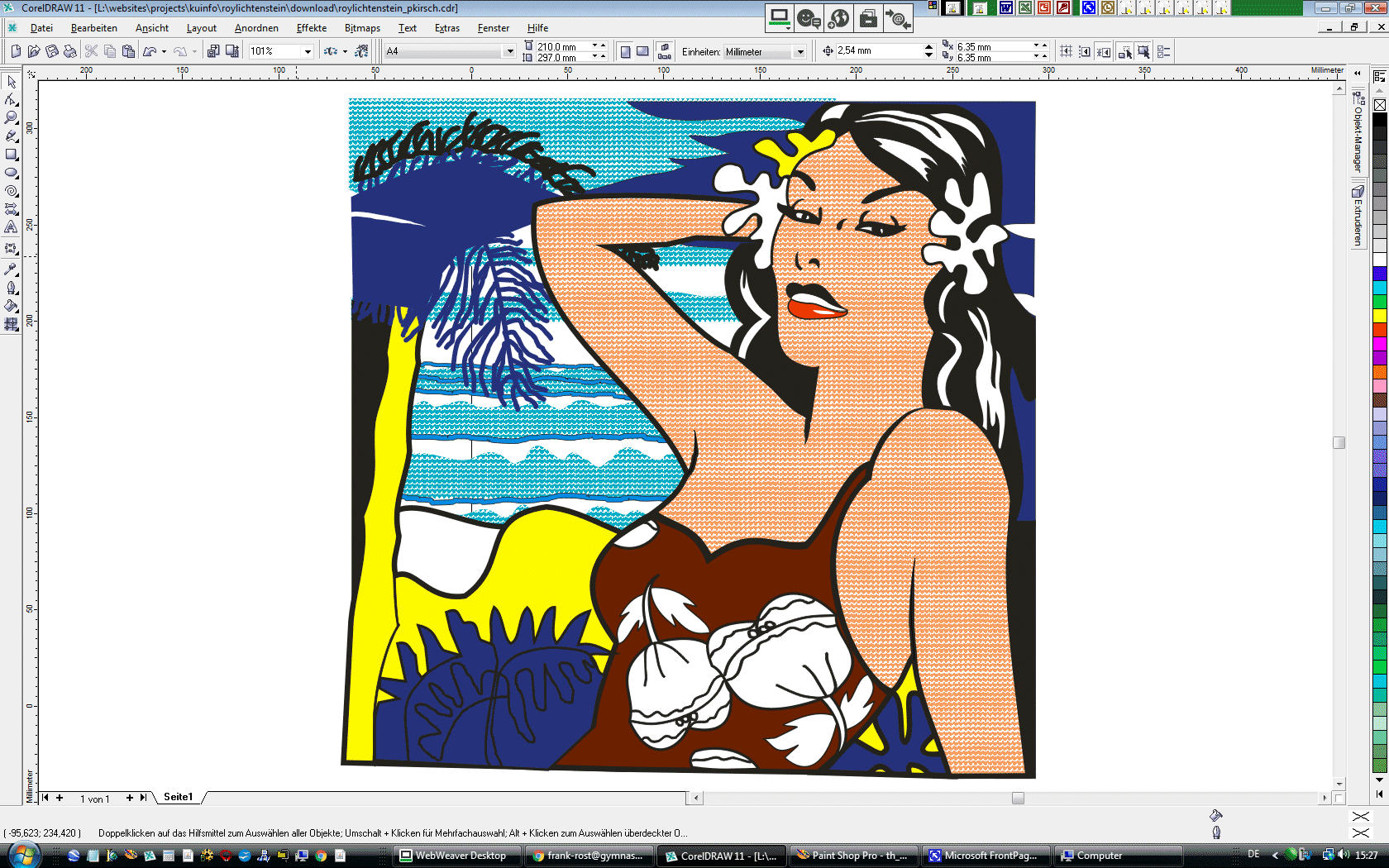This screenshot has height=868, width=1389.
Task: Open the Bitmaps menu
Action: click(362, 28)
